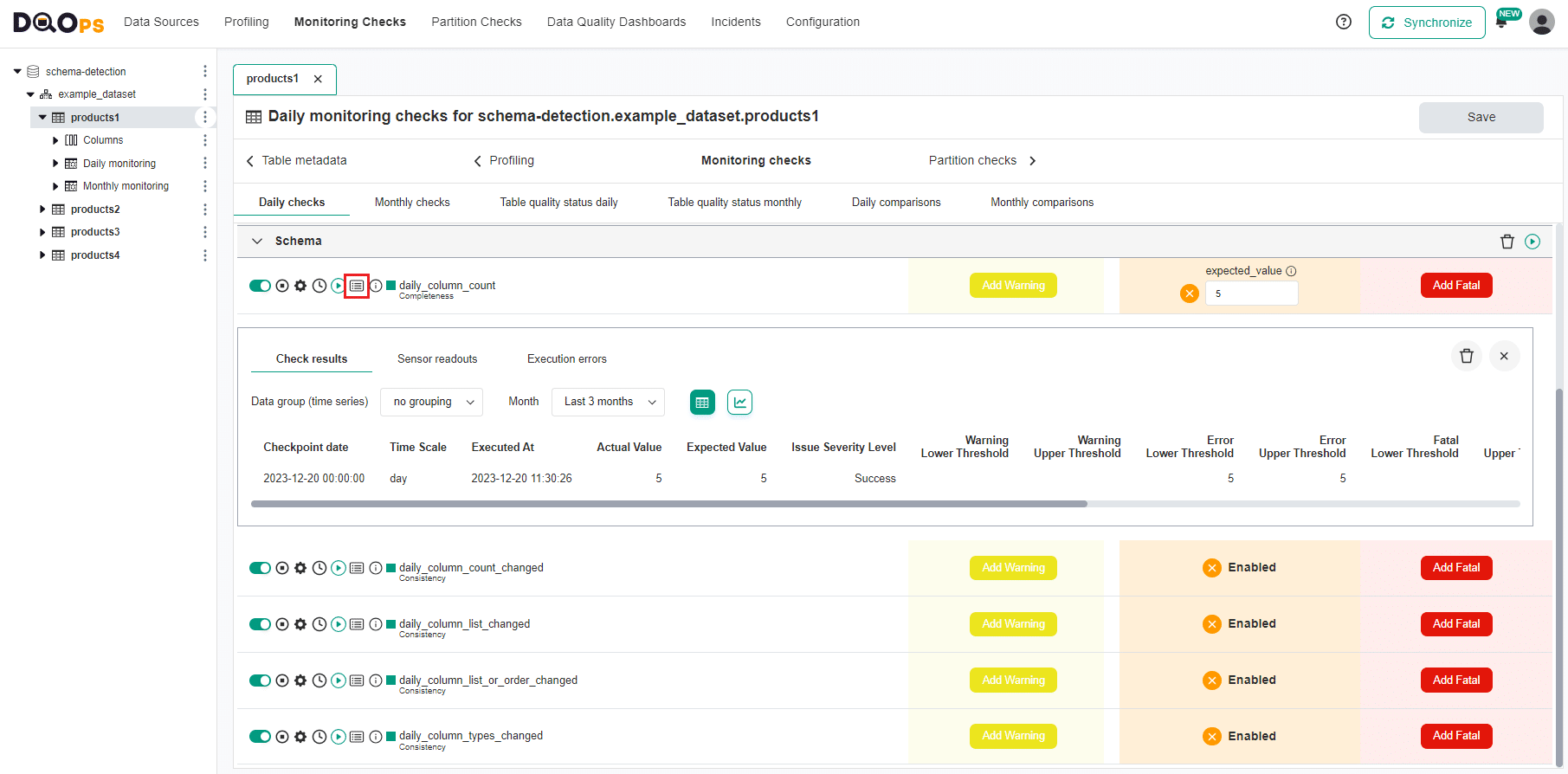Open schedule clock icon for daily_column_count_changed
The image size is (1568, 774).
tap(319, 568)
